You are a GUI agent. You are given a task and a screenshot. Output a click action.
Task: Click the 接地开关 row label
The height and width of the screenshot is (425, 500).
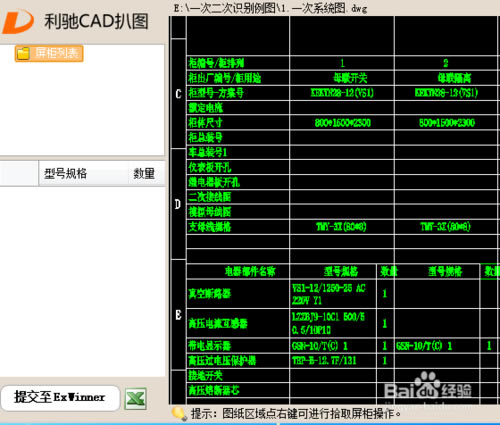pos(205,375)
